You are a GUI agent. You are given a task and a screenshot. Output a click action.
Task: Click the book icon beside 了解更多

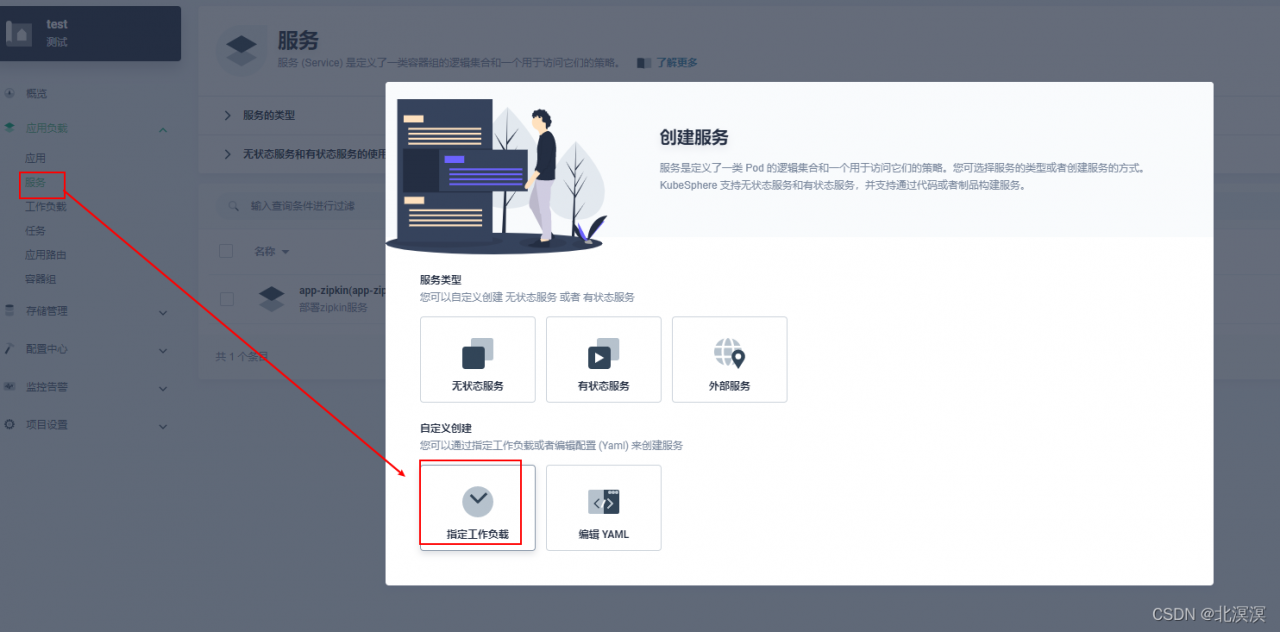point(644,63)
